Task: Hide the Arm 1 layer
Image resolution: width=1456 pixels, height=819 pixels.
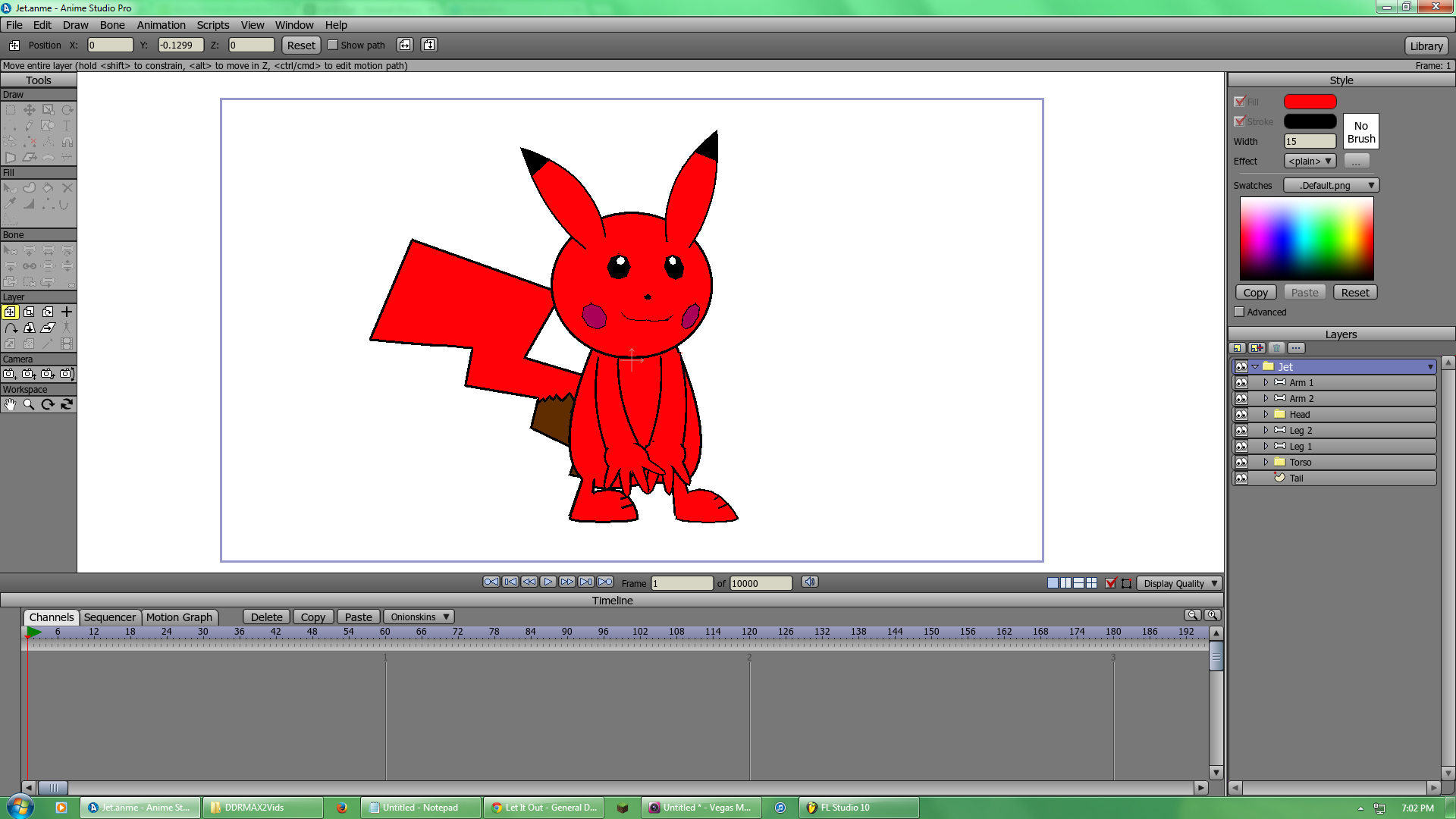Action: point(1241,383)
